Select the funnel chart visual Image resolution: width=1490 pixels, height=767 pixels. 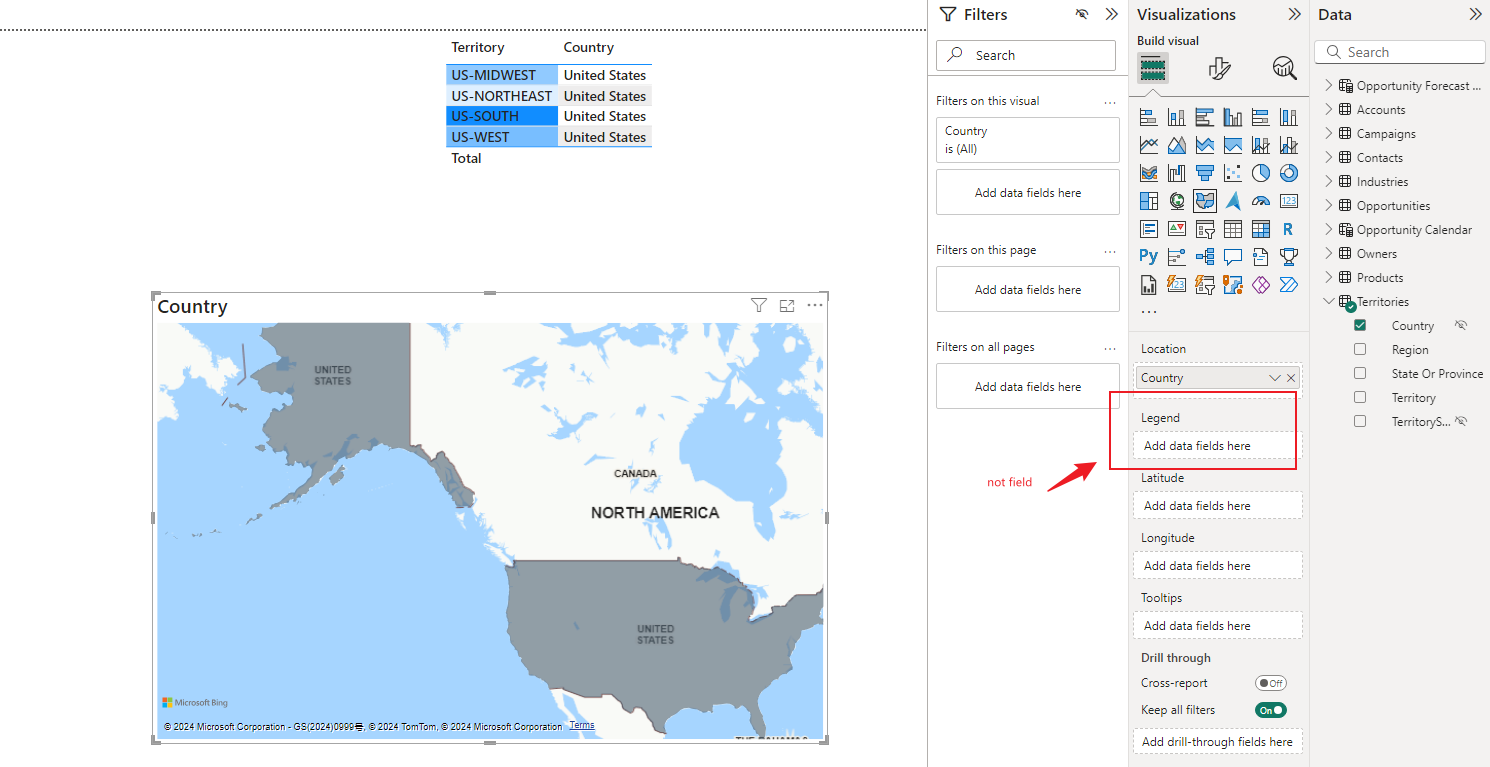point(1204,173)
